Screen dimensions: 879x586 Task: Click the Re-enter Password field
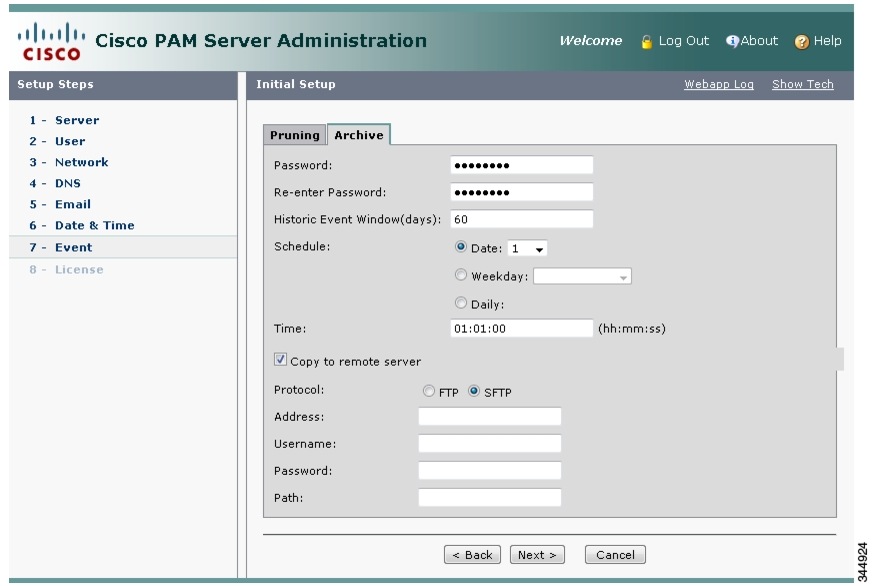[521, 192]
